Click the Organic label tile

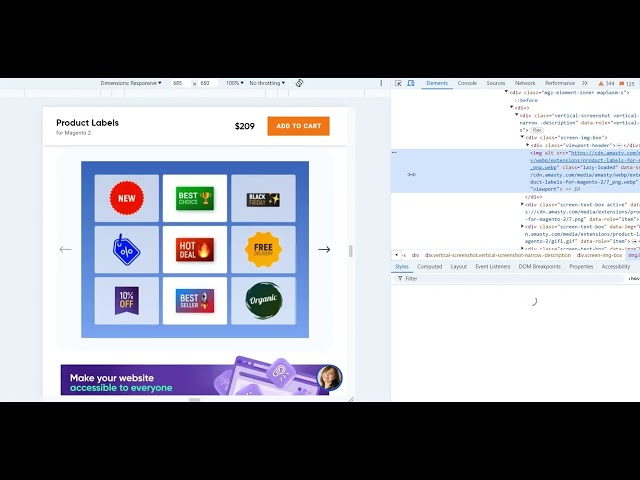click(x=263, y=301)
